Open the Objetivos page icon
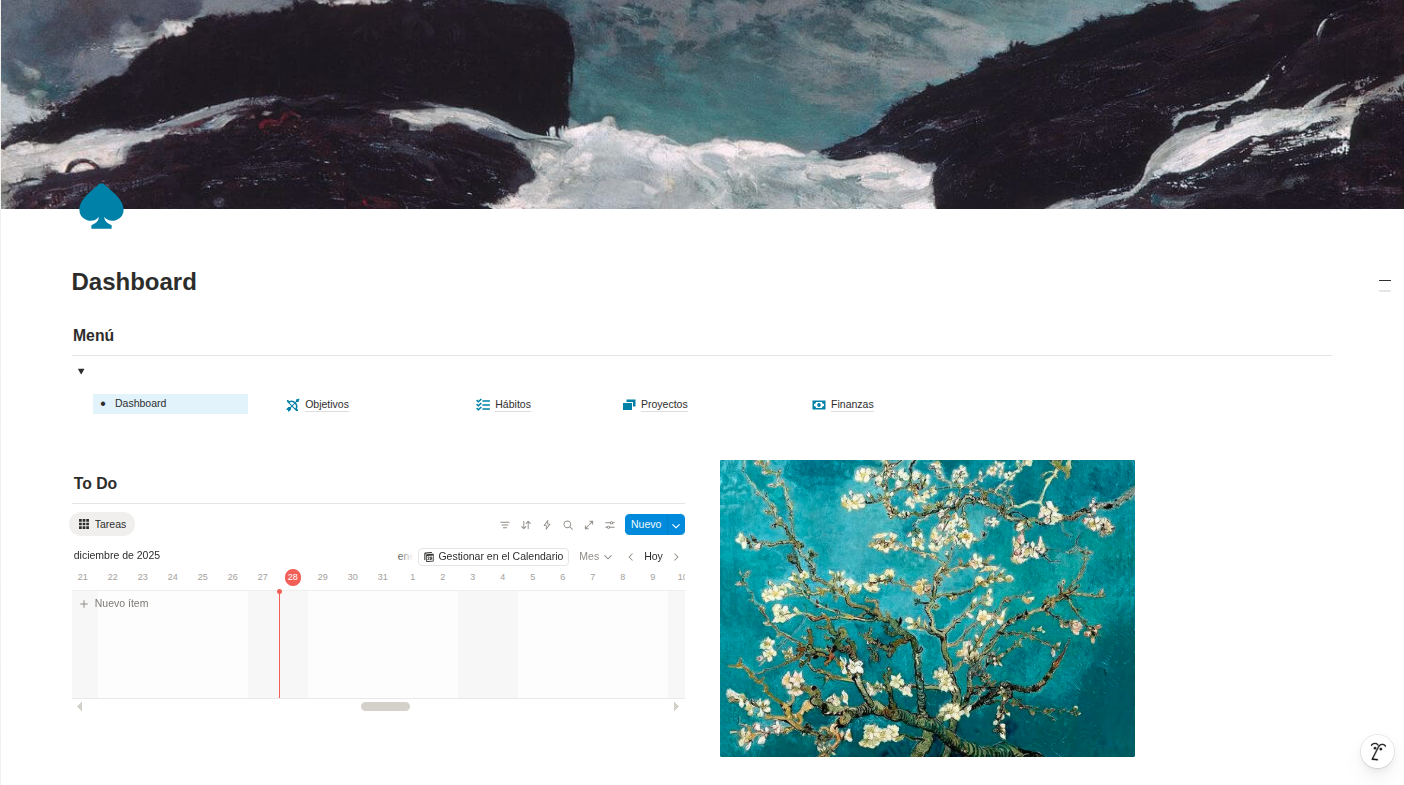 293,405
